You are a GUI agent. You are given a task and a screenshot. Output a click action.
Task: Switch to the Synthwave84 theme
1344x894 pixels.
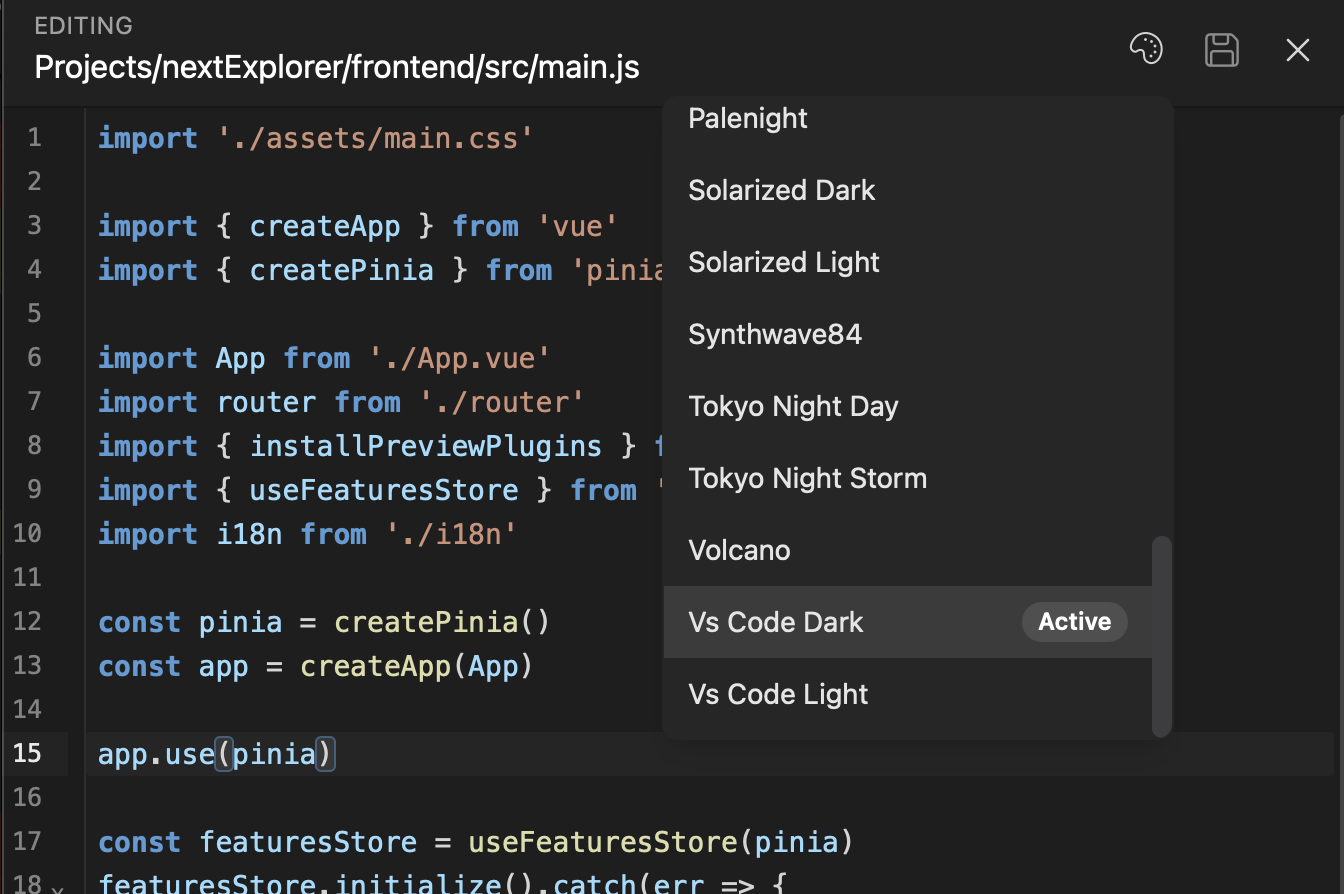coord(908,334)
